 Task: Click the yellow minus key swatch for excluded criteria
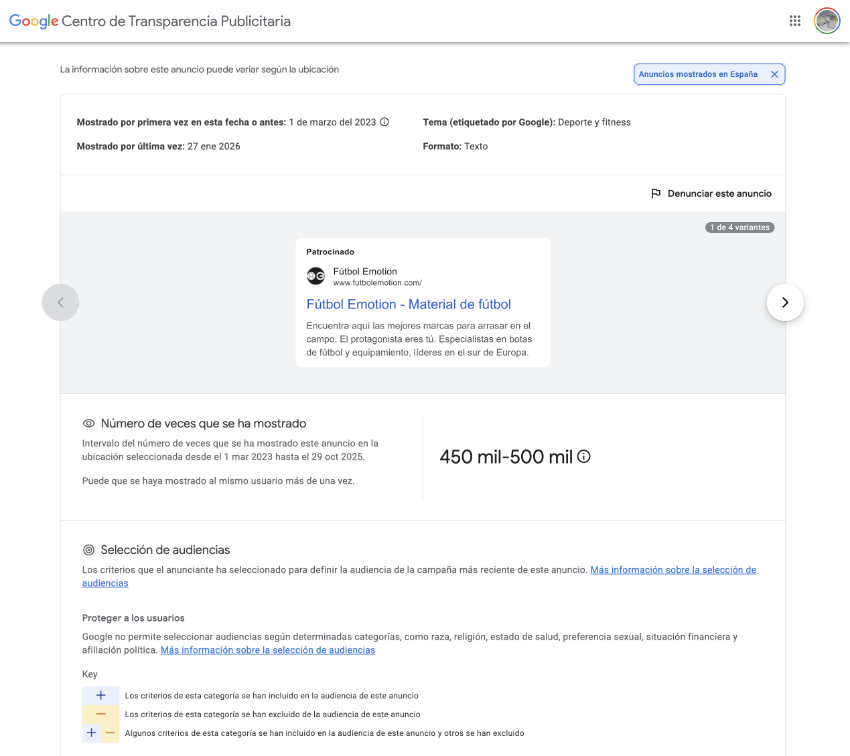click(x=100, y=714)
